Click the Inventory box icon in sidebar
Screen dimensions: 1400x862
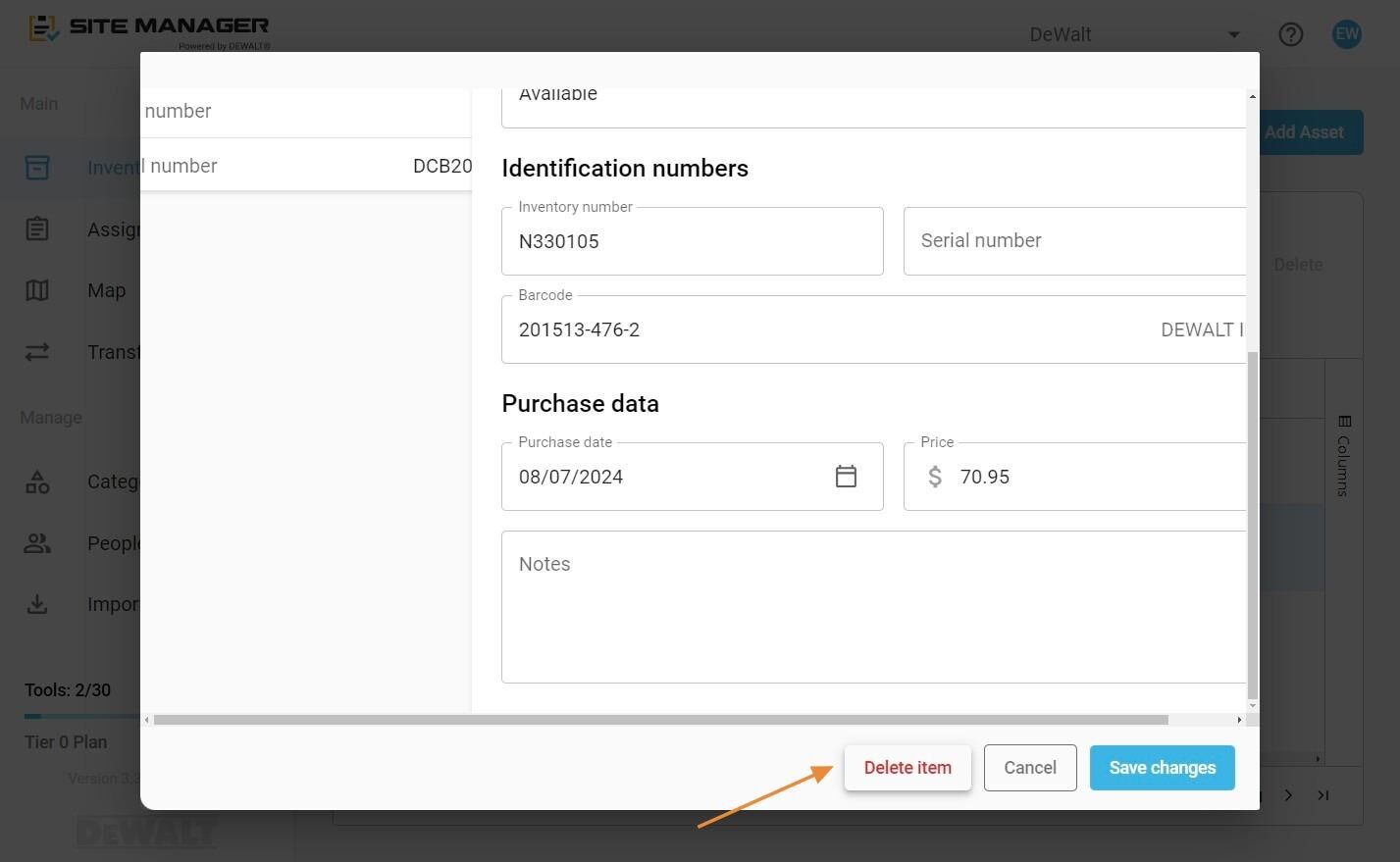(37, 167)
